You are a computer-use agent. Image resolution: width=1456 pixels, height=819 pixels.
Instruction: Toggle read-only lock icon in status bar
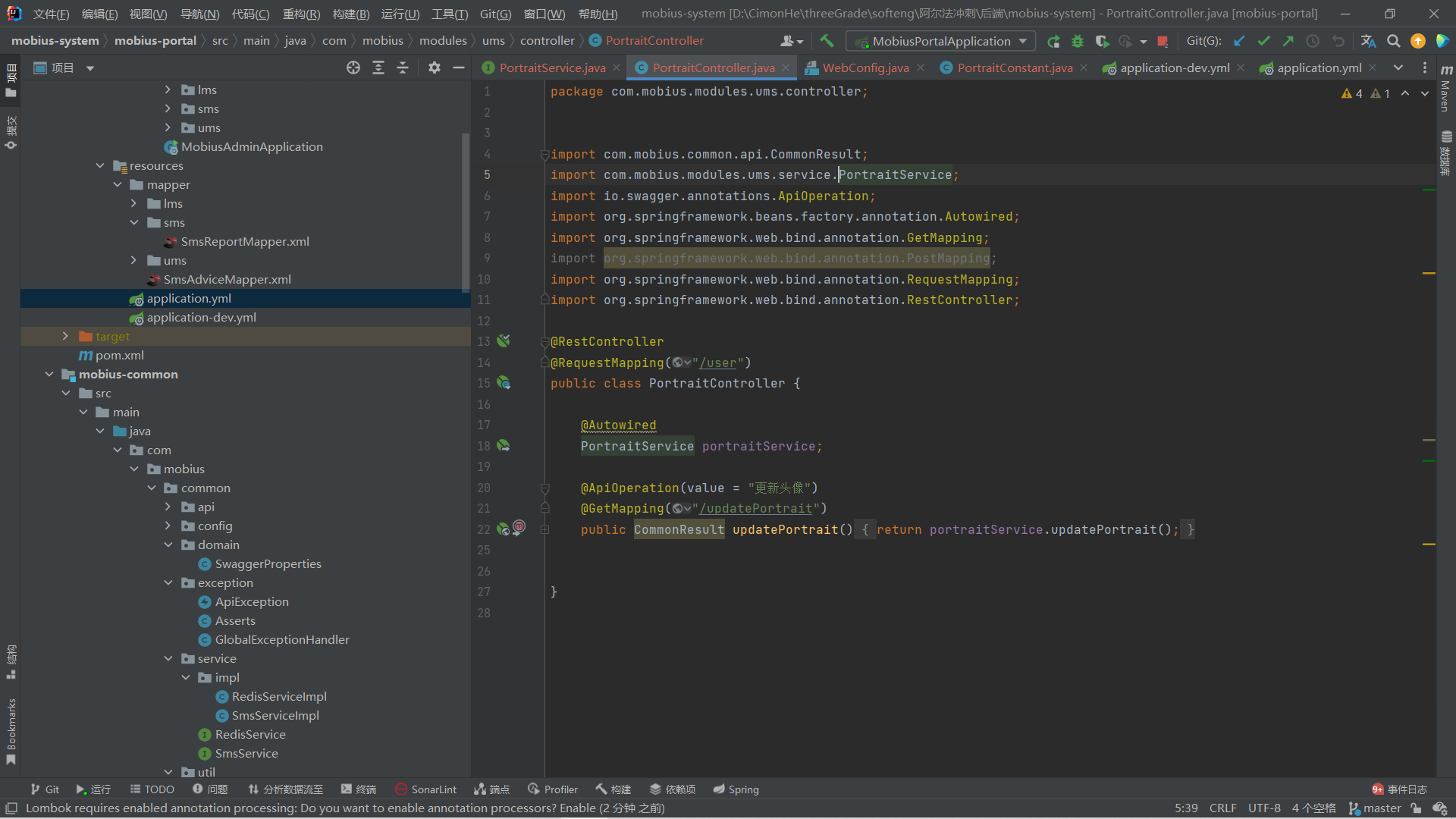pyautogui.click(x=1416, y=808)
